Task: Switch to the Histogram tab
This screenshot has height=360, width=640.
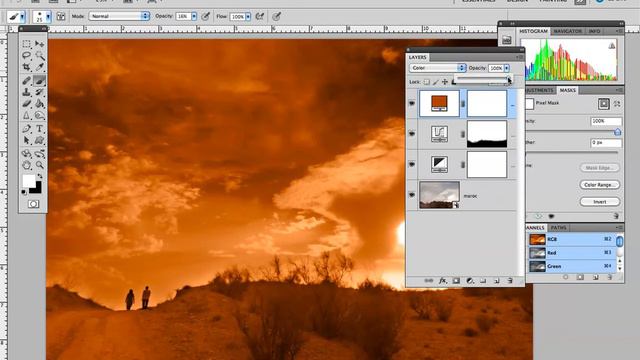Action: (533, 31)
